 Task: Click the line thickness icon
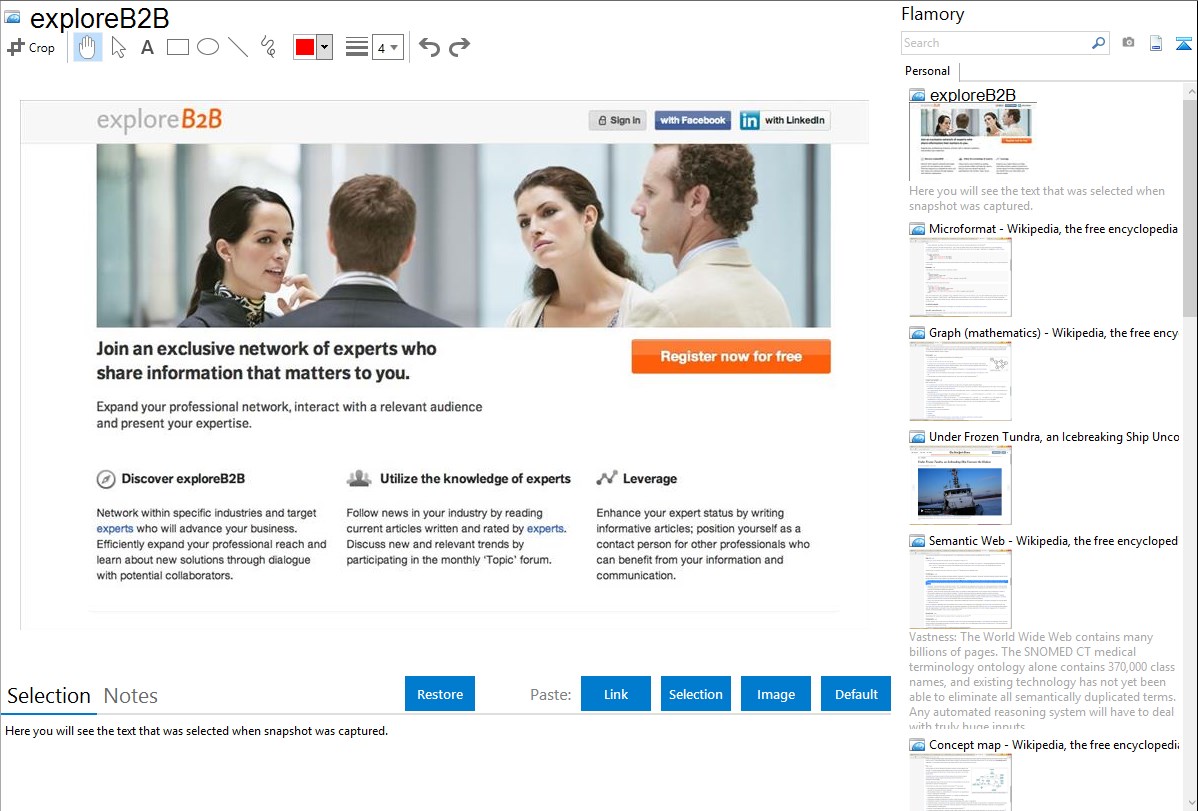click(x=356, y=47)
